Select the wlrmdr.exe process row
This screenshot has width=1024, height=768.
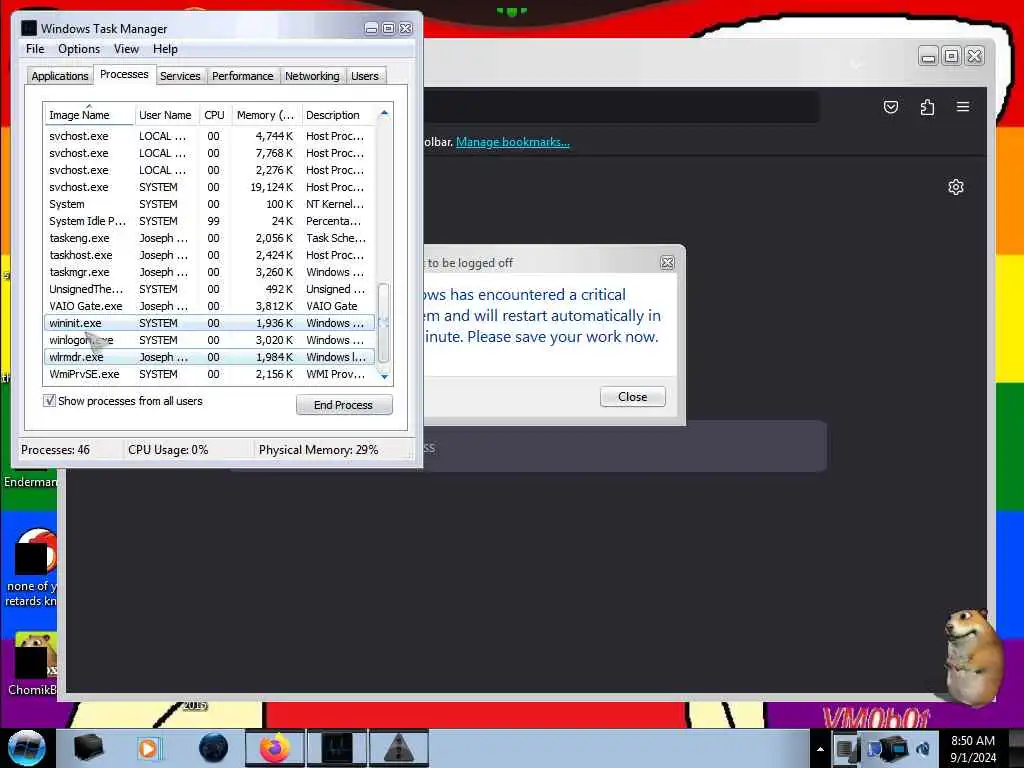pyautogui.click(x=210, y=357)
